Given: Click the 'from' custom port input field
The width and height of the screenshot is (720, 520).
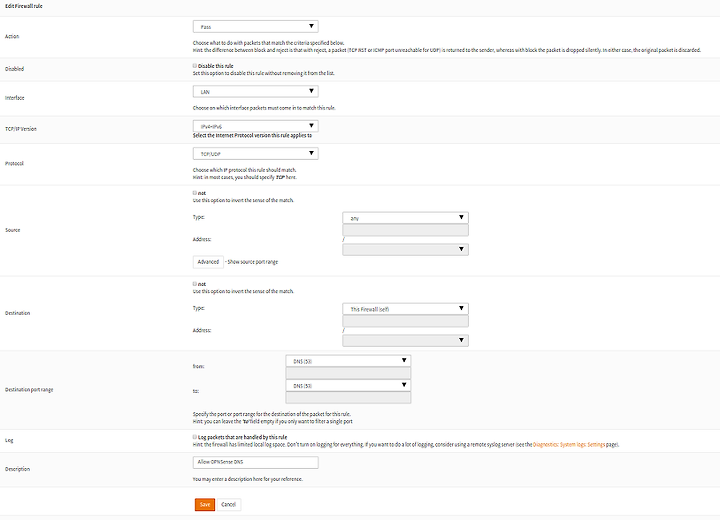Looking at the screenshot, I should click(348, 373).
